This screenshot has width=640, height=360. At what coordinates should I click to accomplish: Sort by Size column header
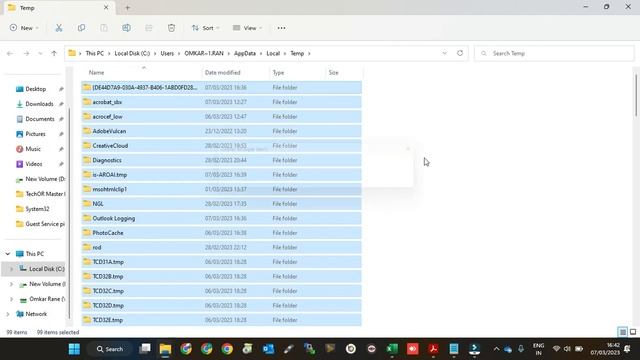pyautogui.click(x=333, y=73)
